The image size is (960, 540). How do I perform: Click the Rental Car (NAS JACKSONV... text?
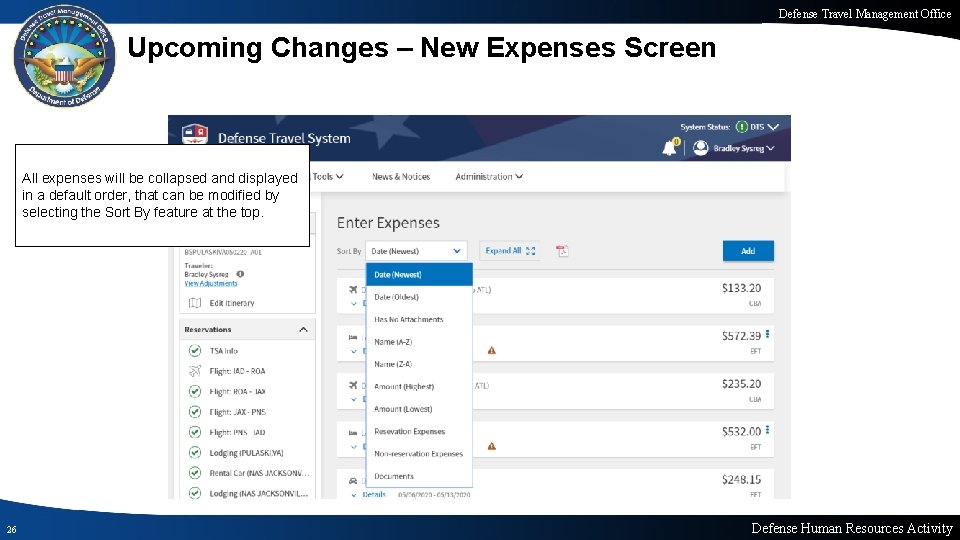click(x=260, y=473)
